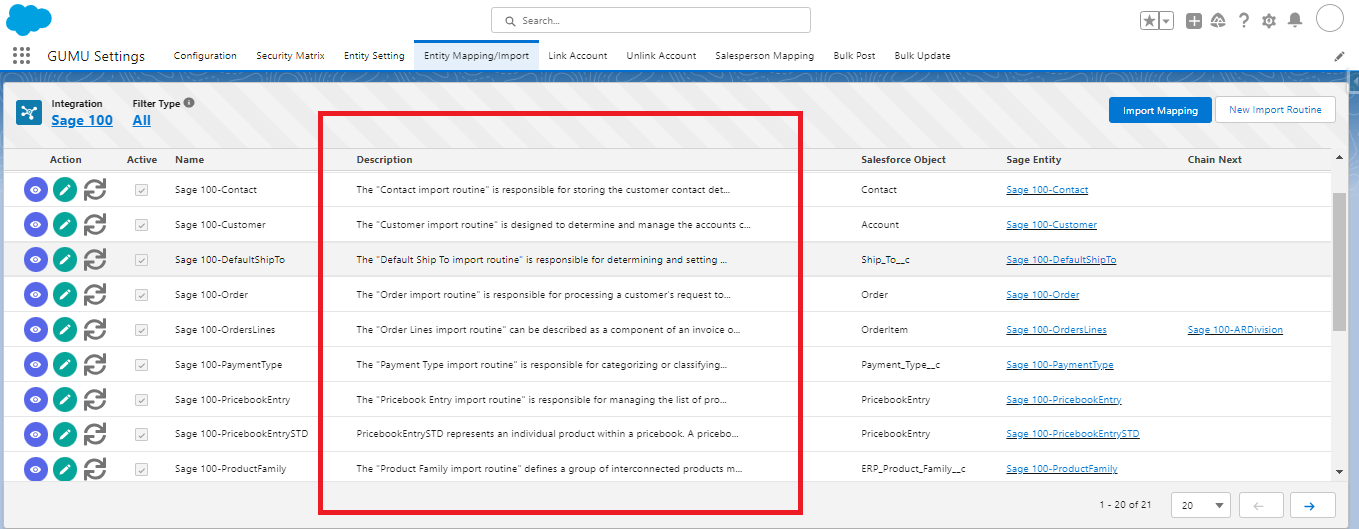Edit the Sage 100-Customer routine
Image resolution: width=1359 pixels, height=529 pixels.
[x=65, y=225]
